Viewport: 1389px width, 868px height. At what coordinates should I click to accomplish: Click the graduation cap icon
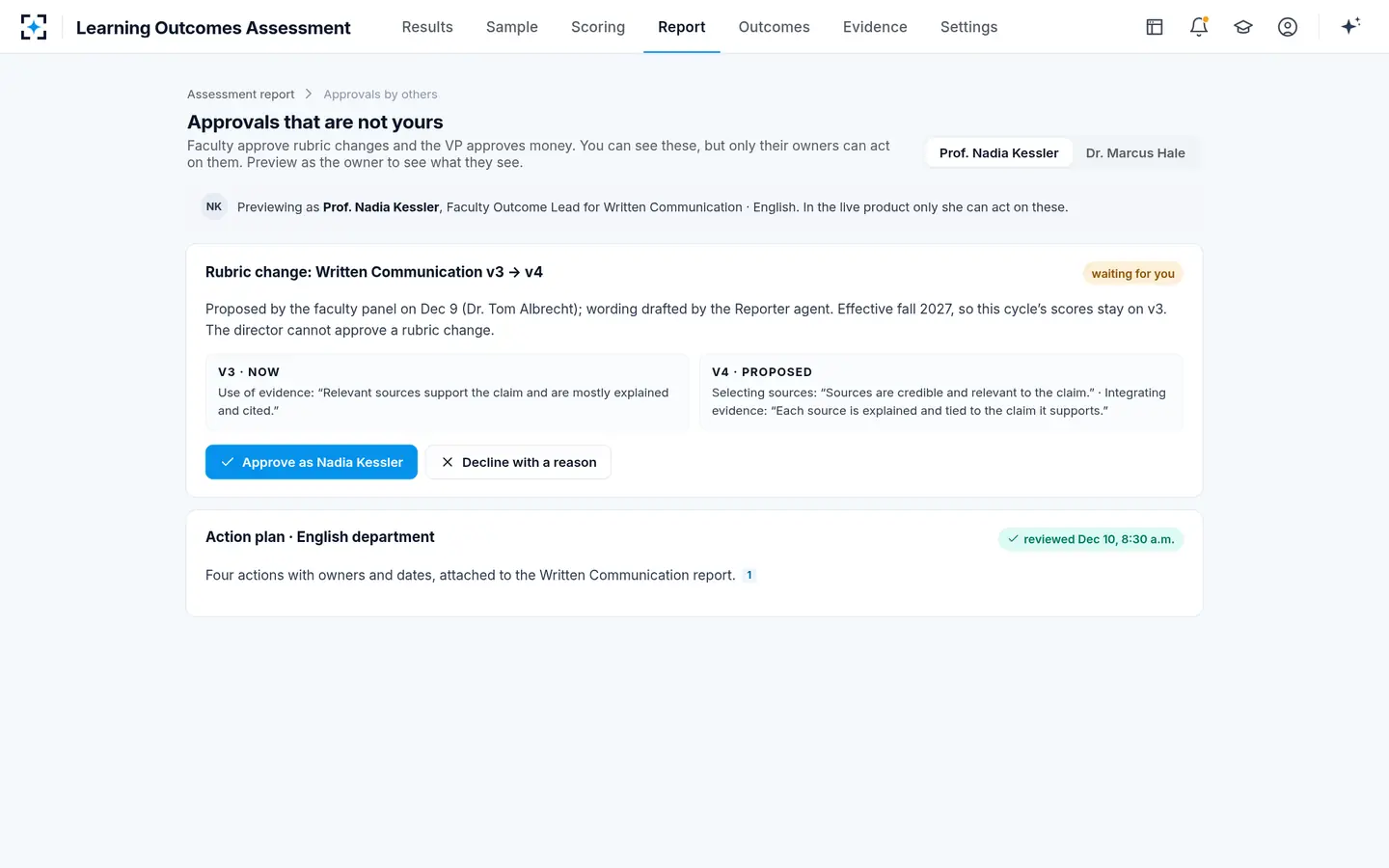1243,27
